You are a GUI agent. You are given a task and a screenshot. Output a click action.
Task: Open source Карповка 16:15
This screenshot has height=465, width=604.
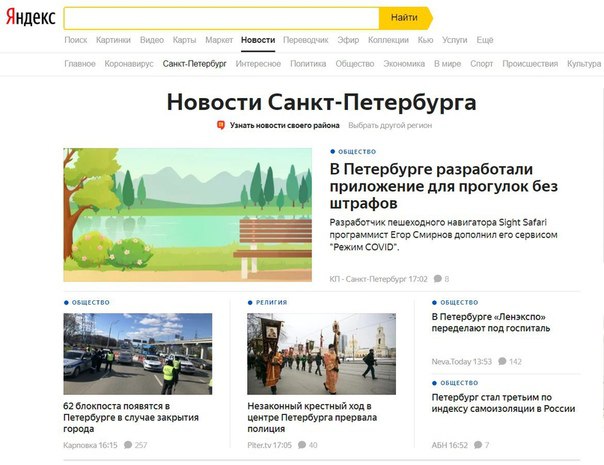(90, 445)
